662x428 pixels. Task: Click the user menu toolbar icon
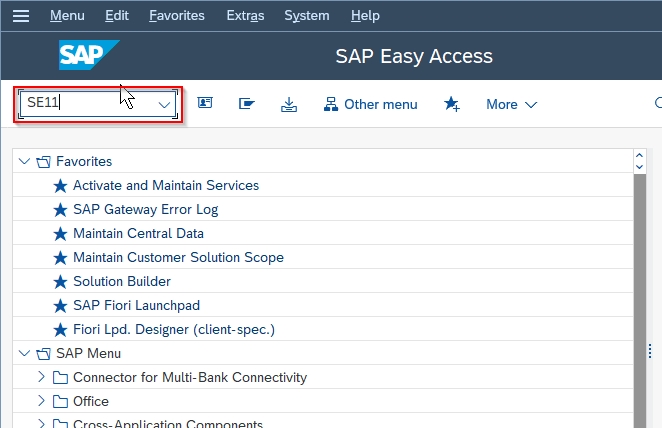click(x=205, y=103)
